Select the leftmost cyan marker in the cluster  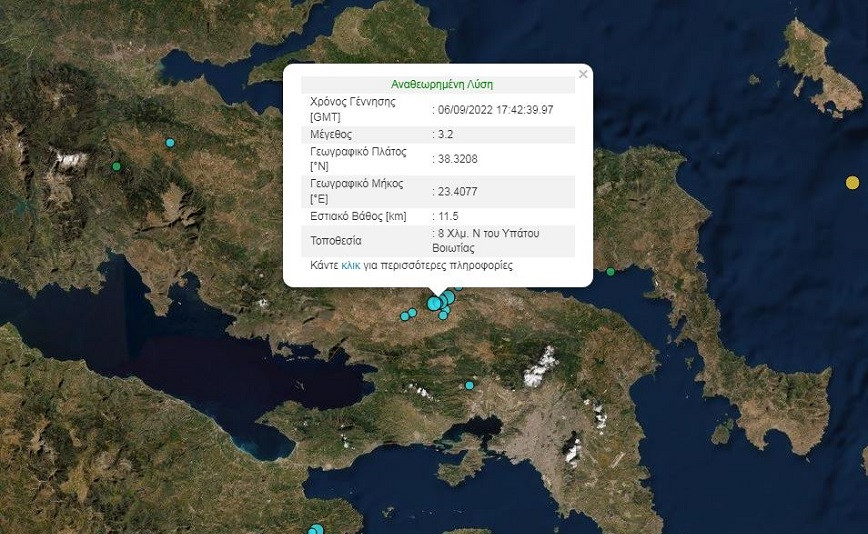point(405,316)
